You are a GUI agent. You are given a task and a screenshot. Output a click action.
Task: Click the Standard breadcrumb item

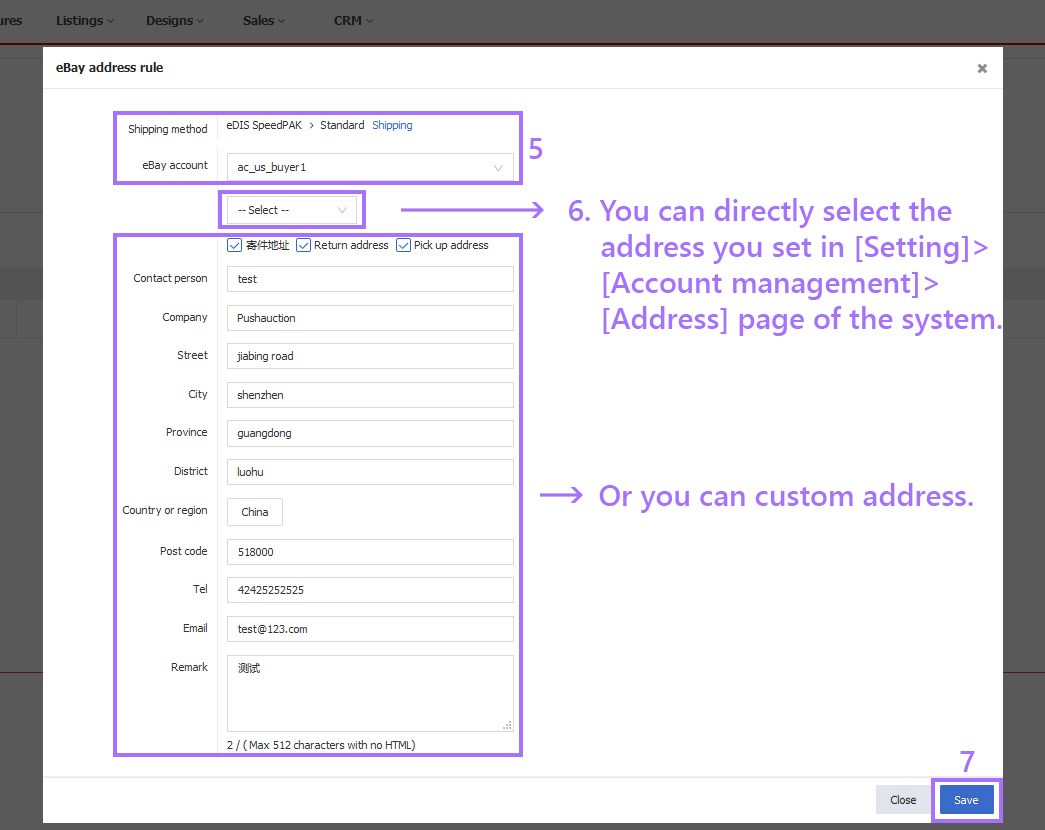(342, 125)
